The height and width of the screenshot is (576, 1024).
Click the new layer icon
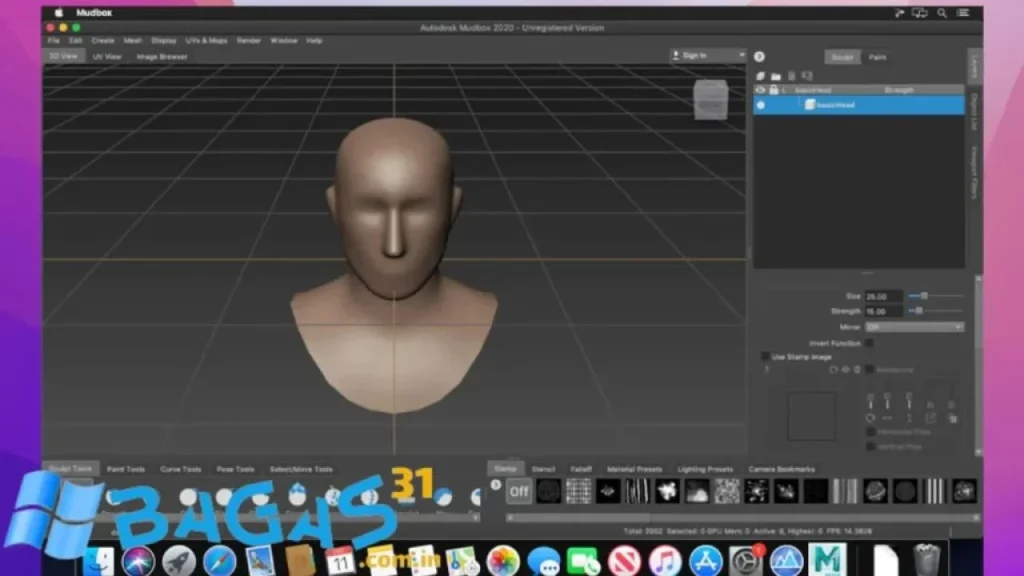click(x=760, y=76)
